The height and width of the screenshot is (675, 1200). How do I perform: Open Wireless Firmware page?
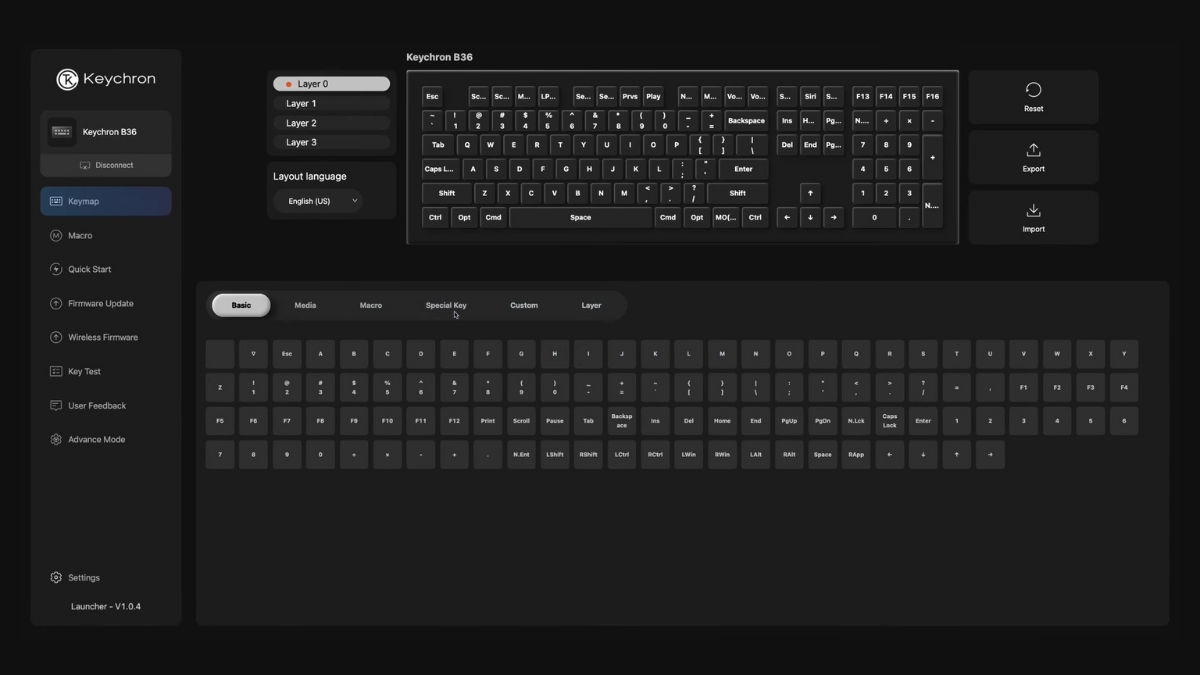tap(105, 337)
